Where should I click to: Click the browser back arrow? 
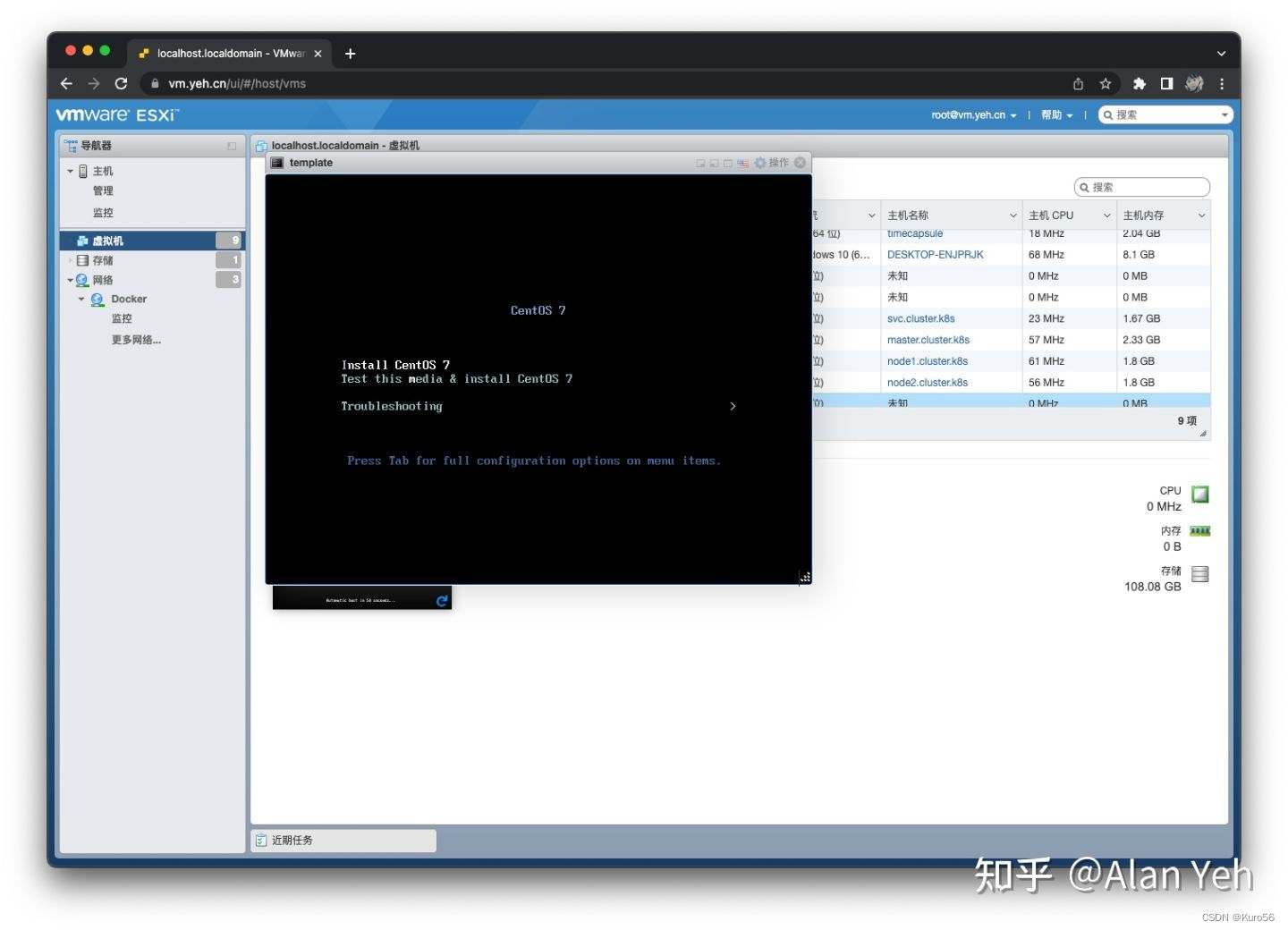[66, 83]
